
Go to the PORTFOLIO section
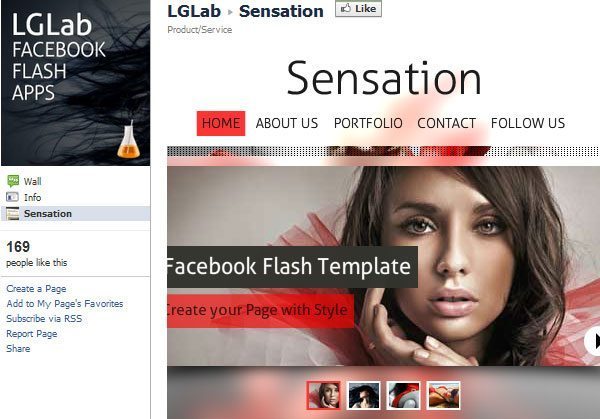click(x=368, y=123)
